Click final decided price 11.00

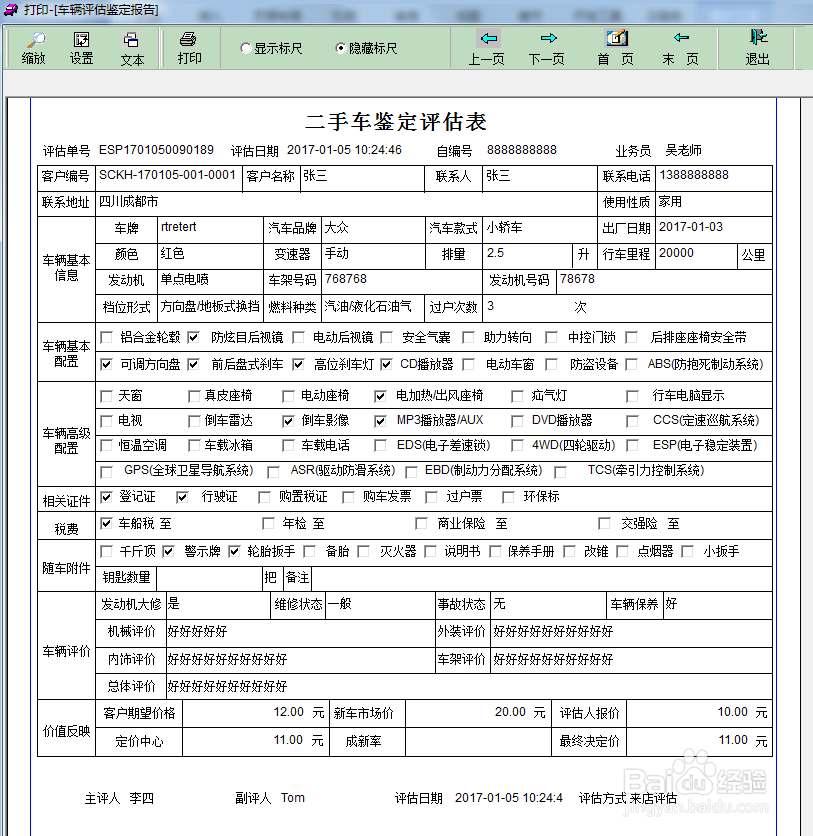733,740
